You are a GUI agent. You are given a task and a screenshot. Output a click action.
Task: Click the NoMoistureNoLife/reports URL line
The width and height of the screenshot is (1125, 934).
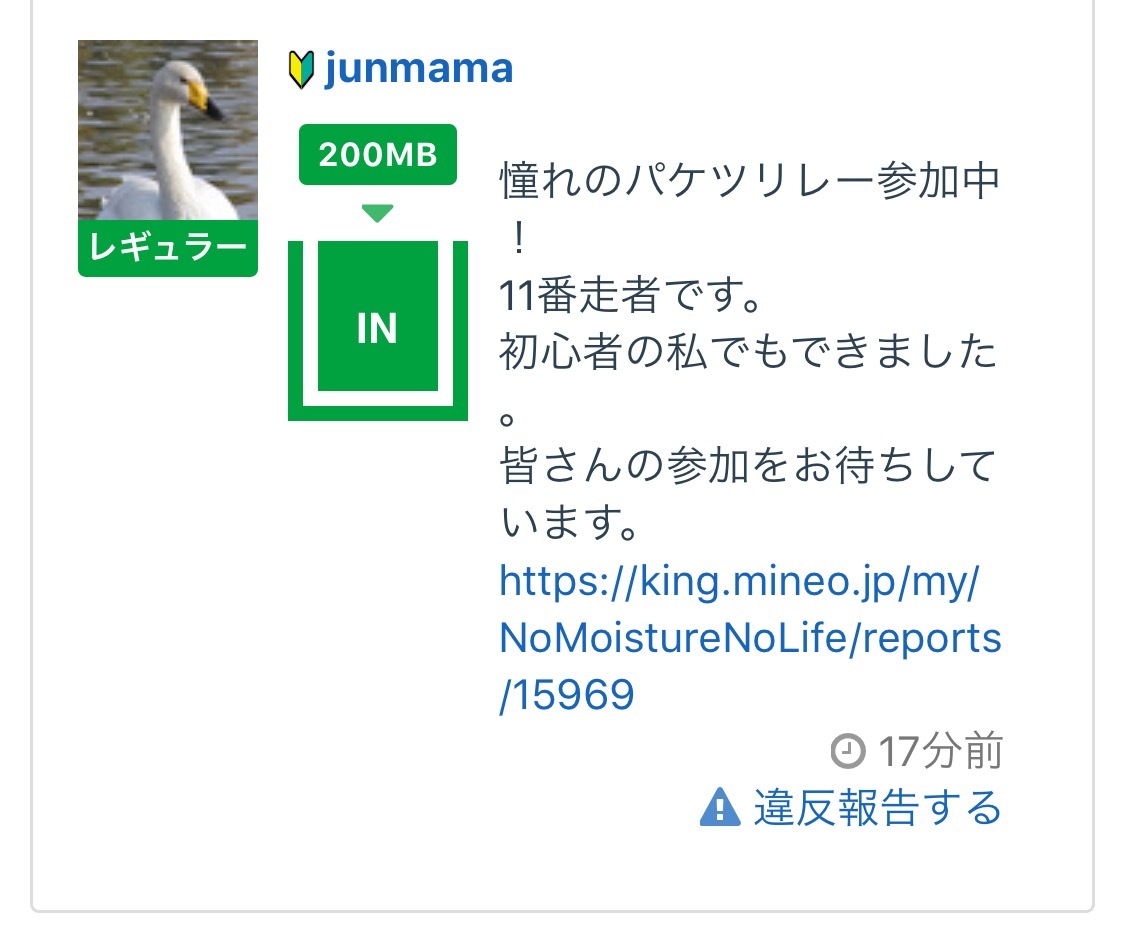[749, 638]
